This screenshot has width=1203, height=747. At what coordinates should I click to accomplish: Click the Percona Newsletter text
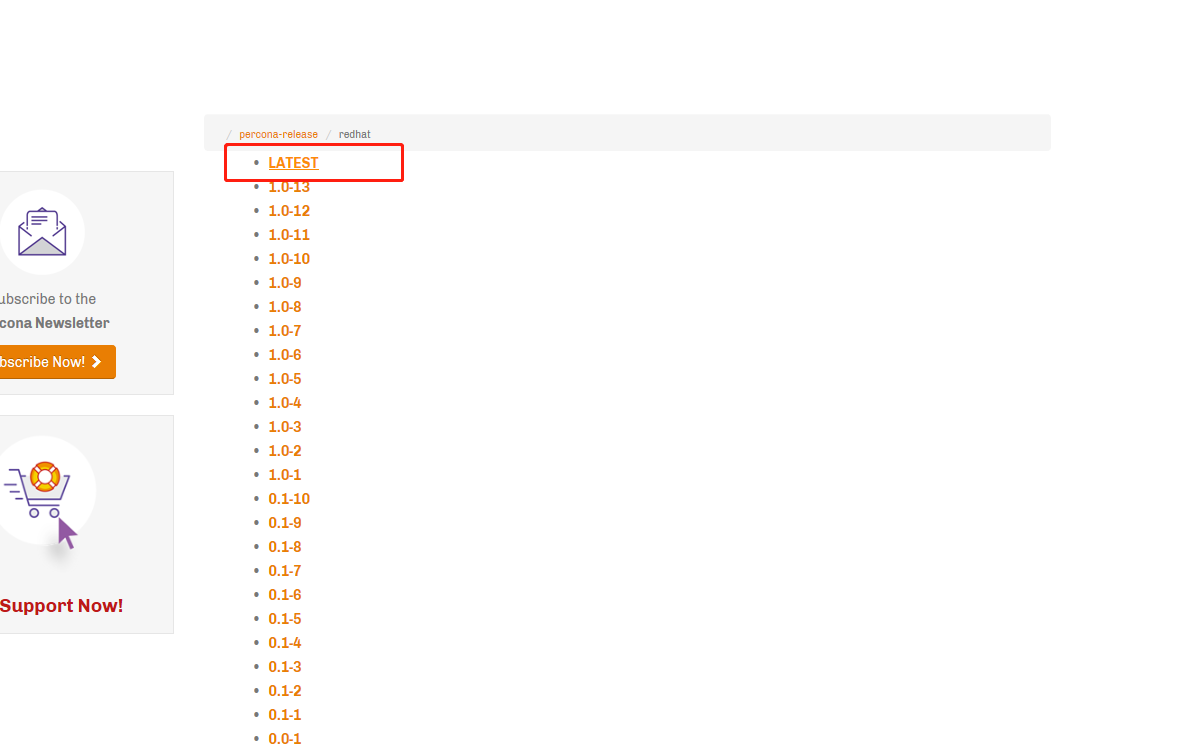point(54,323)
